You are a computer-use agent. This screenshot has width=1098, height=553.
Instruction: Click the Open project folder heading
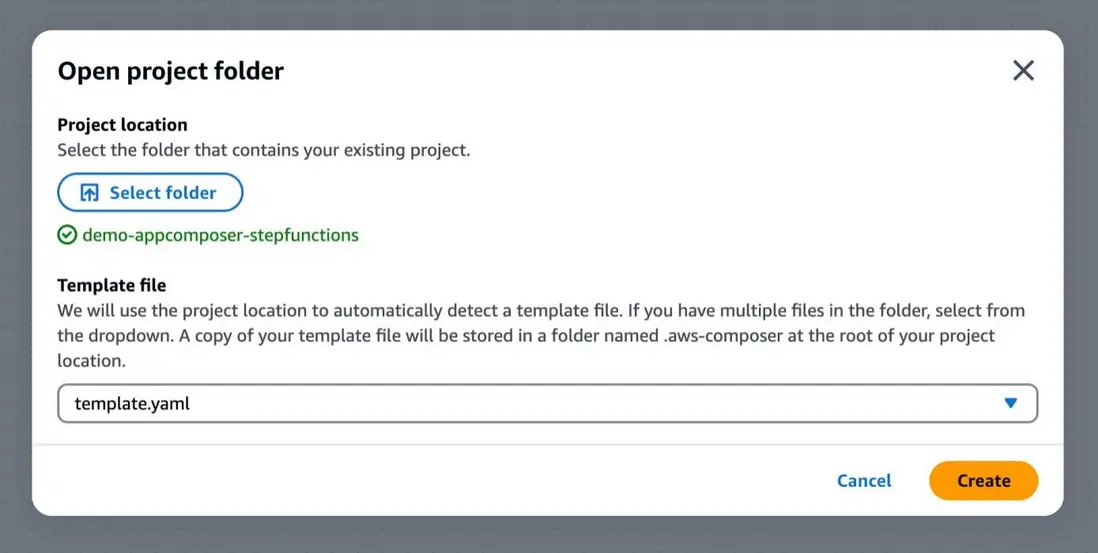171,71
